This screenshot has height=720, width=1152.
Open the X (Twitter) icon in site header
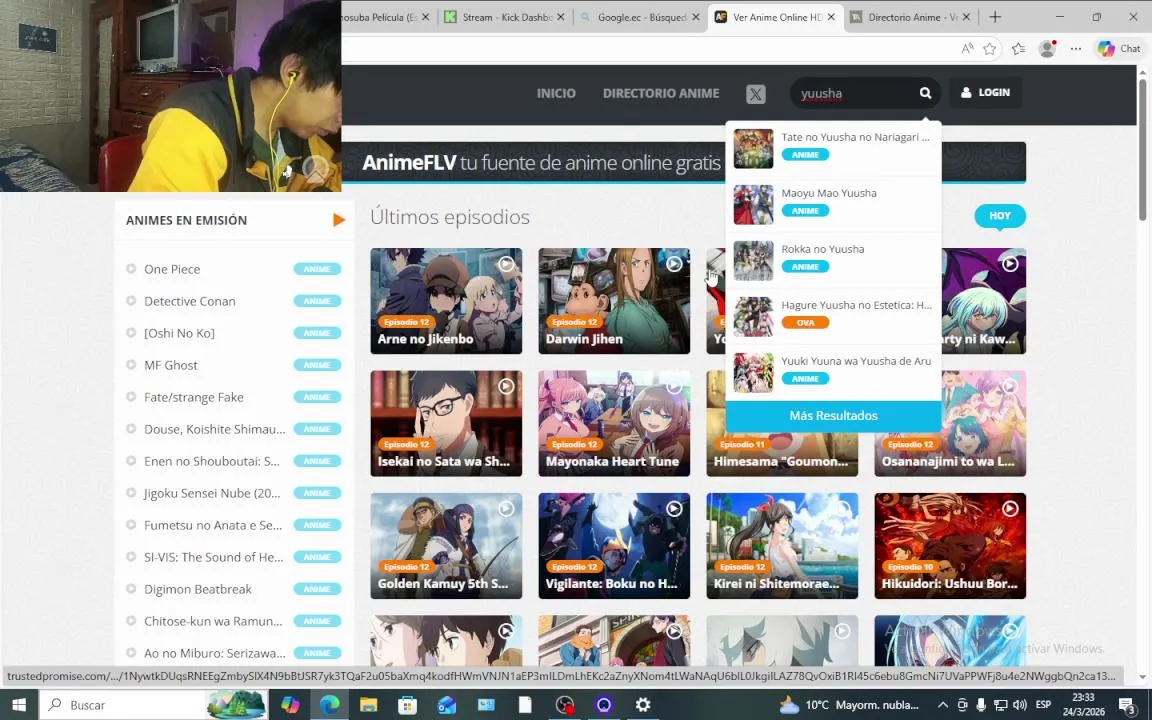click(755, 93)
